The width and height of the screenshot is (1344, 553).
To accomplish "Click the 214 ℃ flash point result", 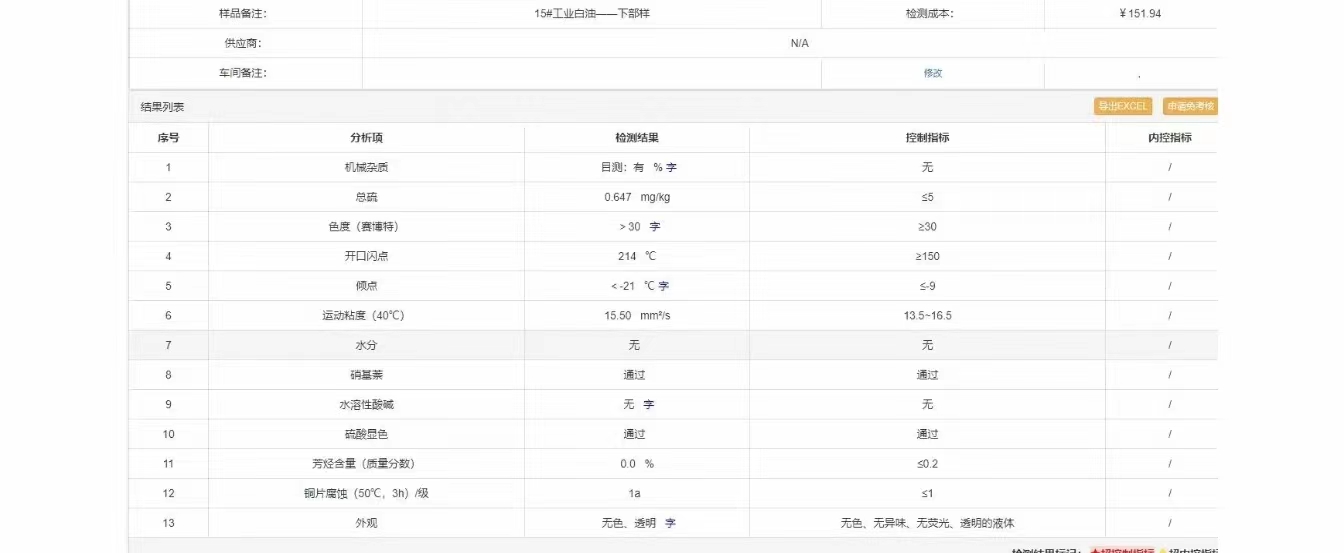I will (x=637, y=256).
